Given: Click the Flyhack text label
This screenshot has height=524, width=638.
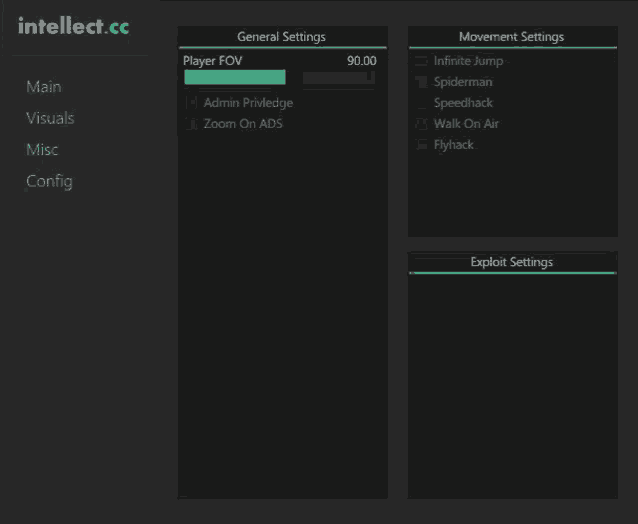Looking at the screenshot, I should (x=453, y=145).
